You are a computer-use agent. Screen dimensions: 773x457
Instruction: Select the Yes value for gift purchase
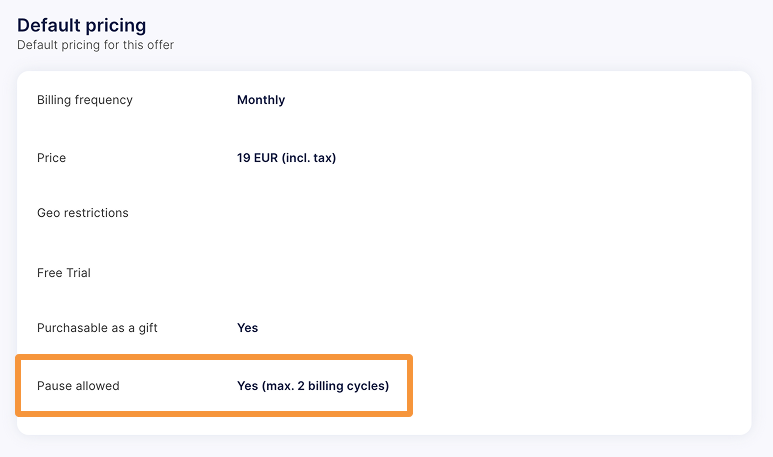[247, 328]
